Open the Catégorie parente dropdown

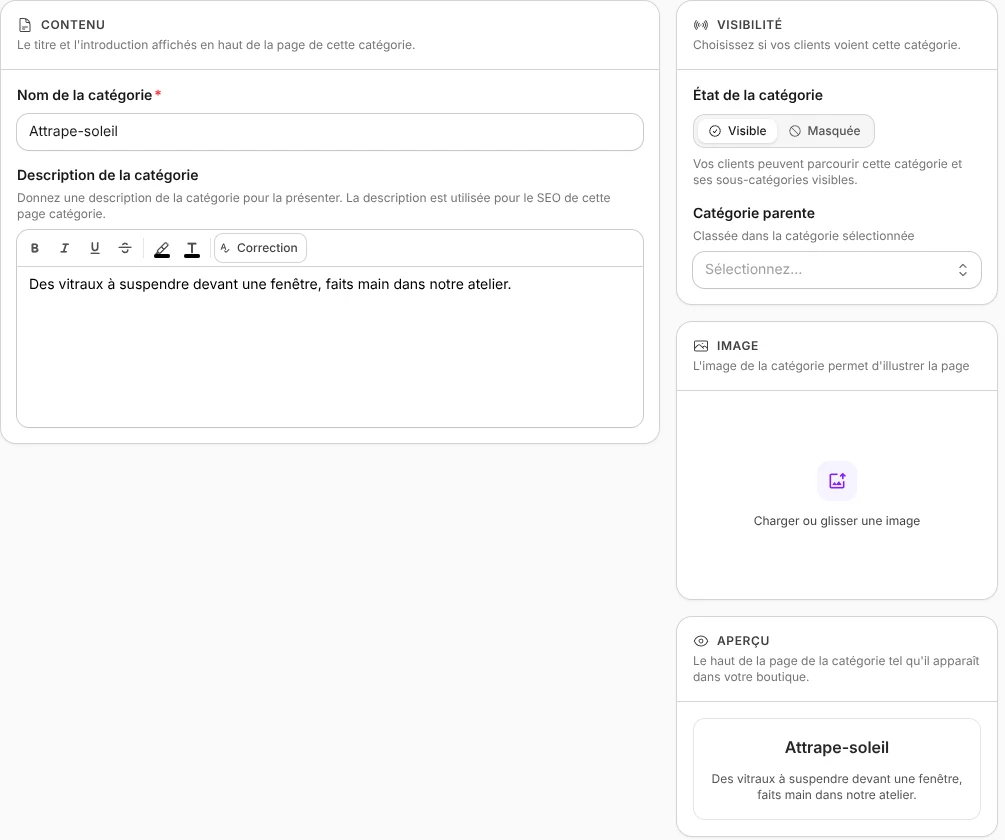[x=837, y=270]
